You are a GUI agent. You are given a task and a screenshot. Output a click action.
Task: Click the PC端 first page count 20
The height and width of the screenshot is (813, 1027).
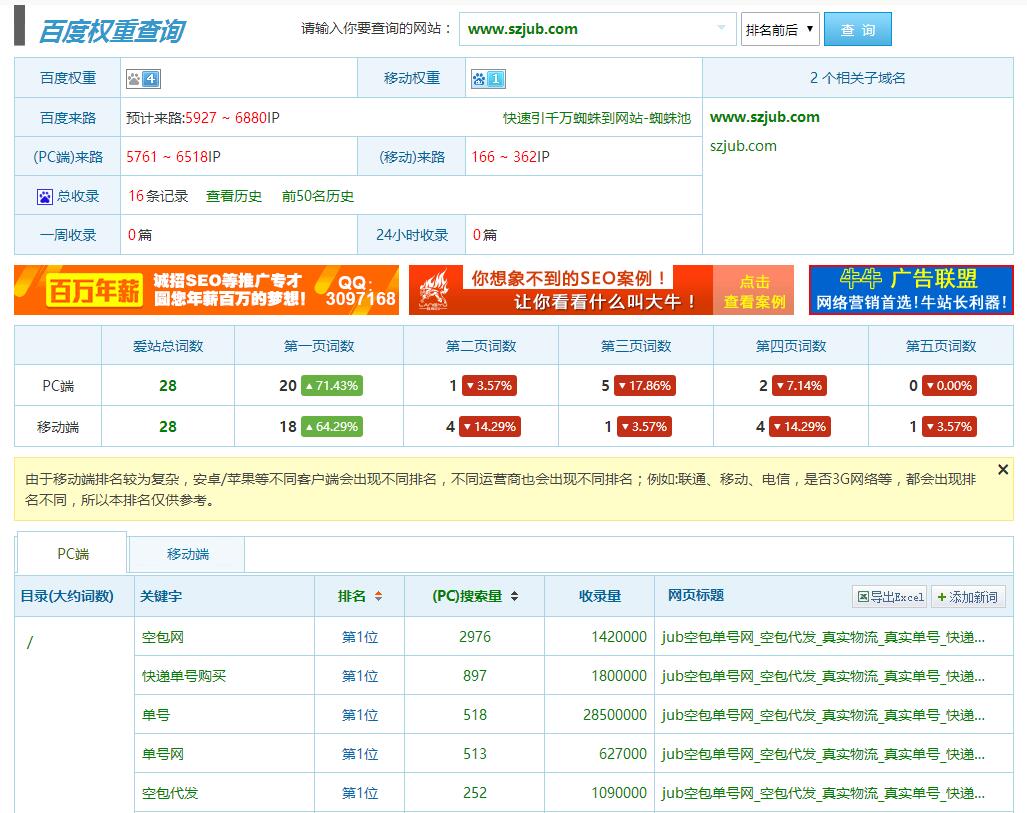288,386
